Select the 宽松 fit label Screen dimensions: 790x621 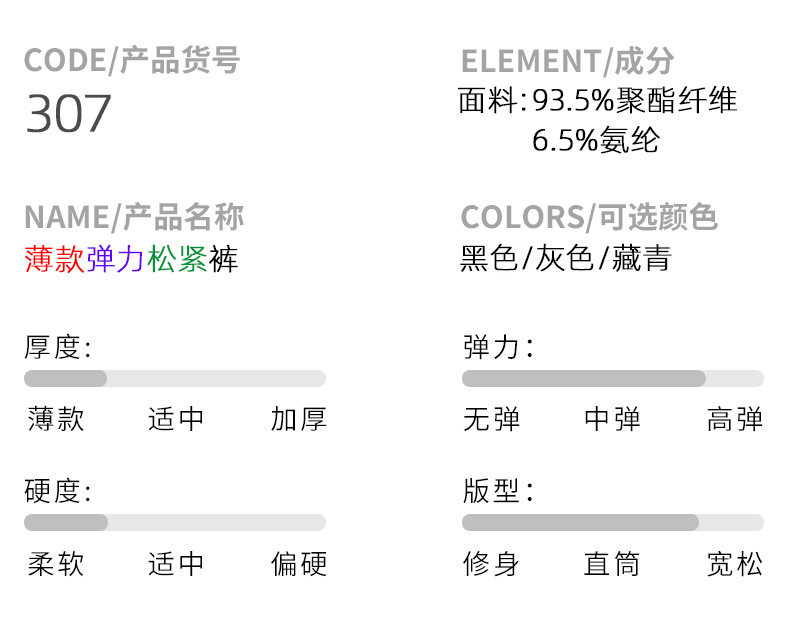[735, 564]
